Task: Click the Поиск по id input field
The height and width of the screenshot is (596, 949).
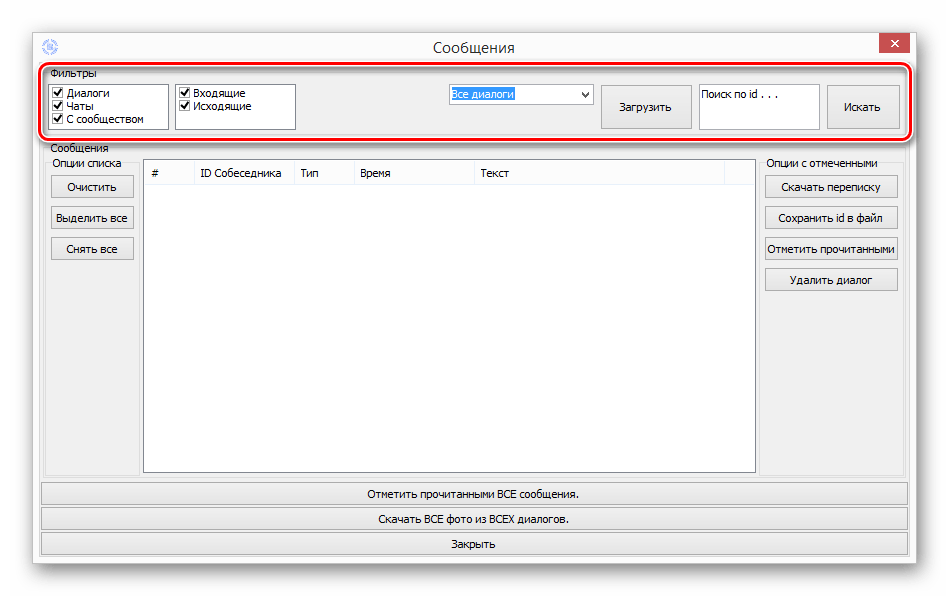Action: point(758,106)
